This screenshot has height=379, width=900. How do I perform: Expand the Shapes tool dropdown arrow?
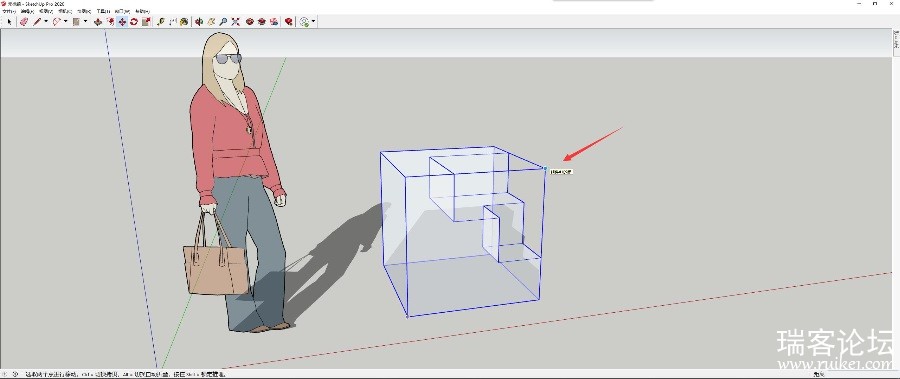(85, 21)
